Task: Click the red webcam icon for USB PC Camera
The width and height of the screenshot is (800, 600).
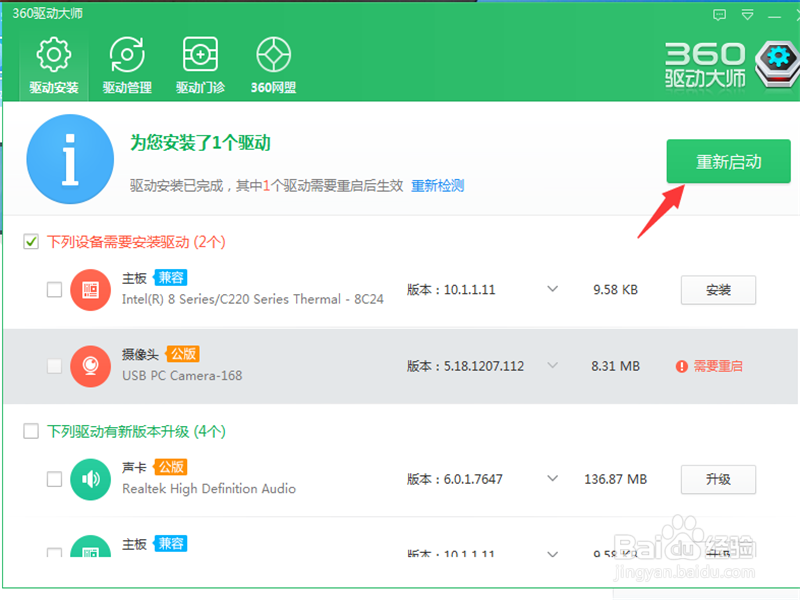Action: point(90,366)
